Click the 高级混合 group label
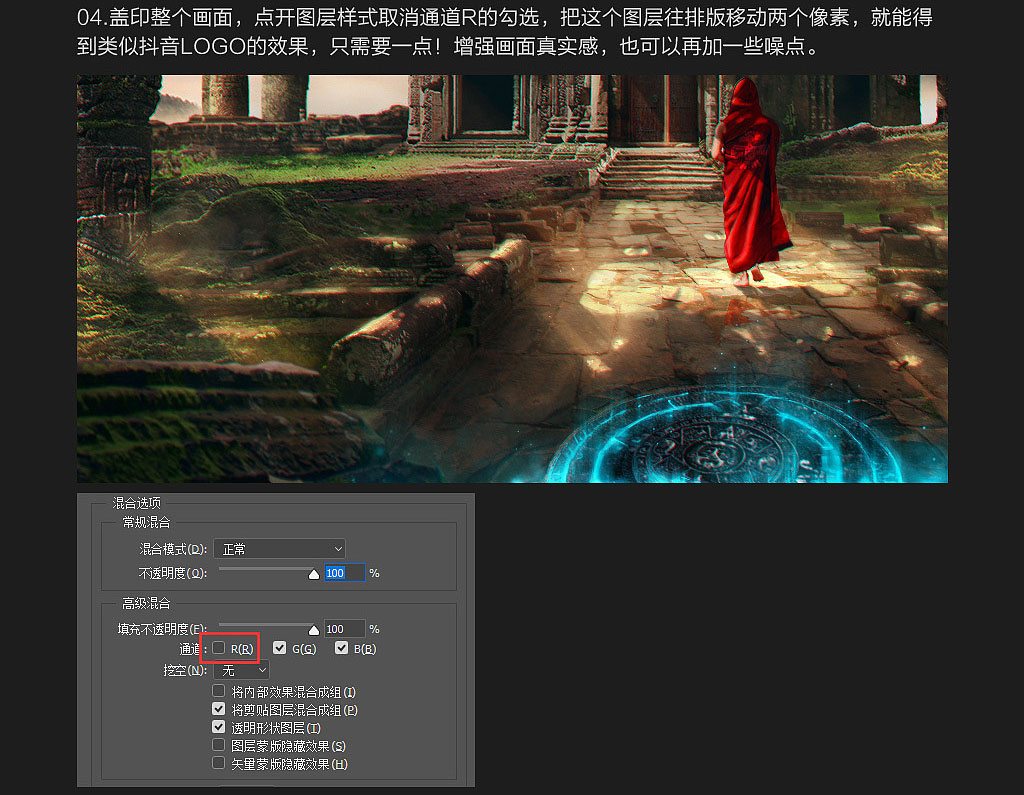1024x795 pixels. point(146,603)
